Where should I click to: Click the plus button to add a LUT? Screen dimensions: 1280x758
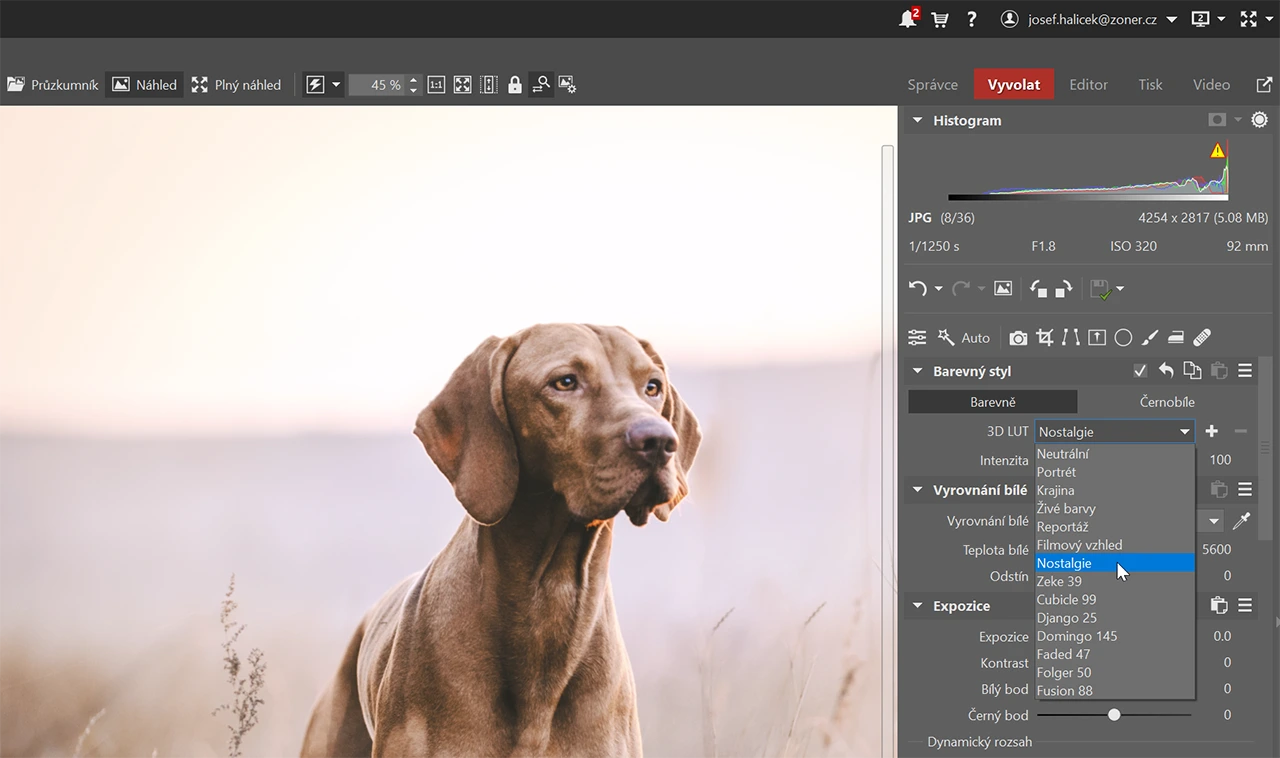[1211, 431]
